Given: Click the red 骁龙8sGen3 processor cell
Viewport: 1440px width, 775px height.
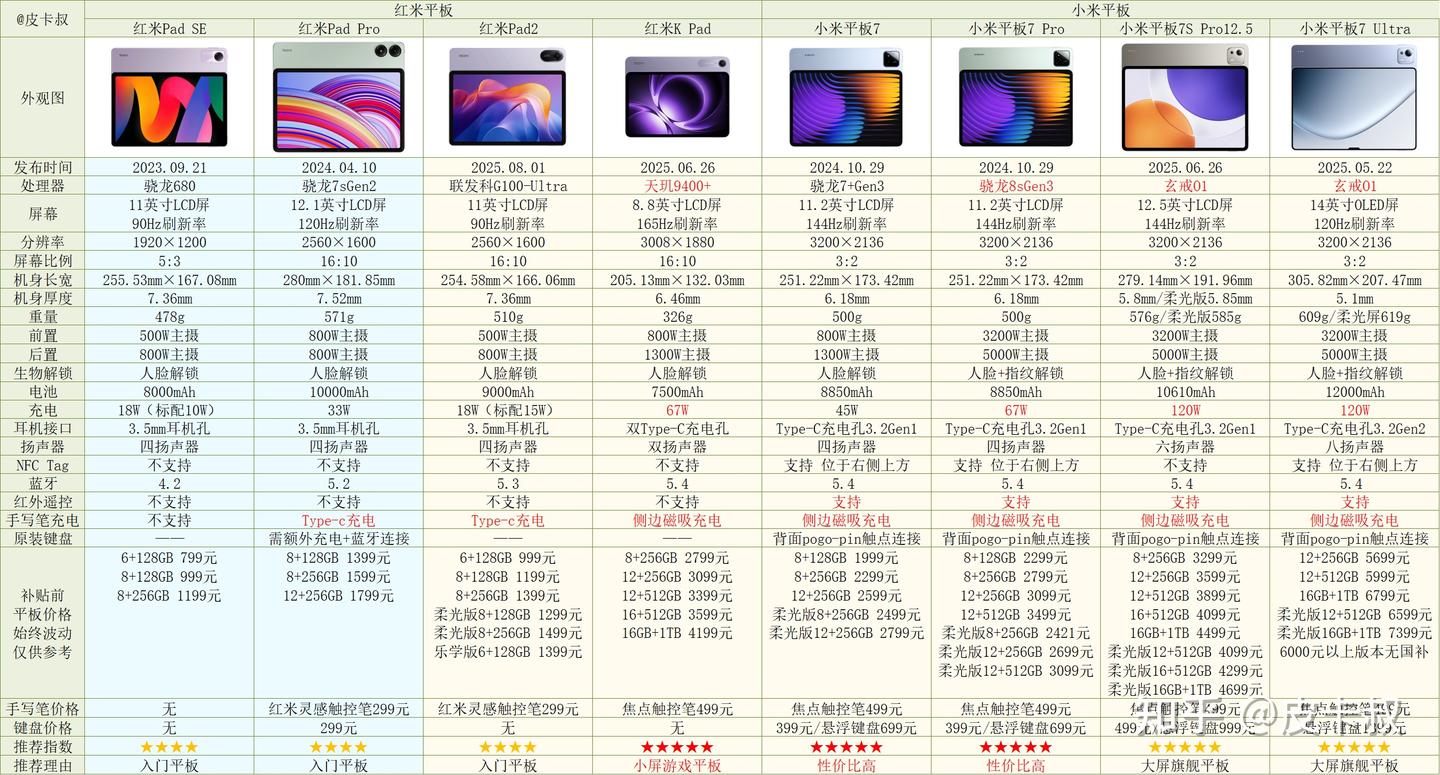Looking at the screenshot, I should (x=1016, y=186).
